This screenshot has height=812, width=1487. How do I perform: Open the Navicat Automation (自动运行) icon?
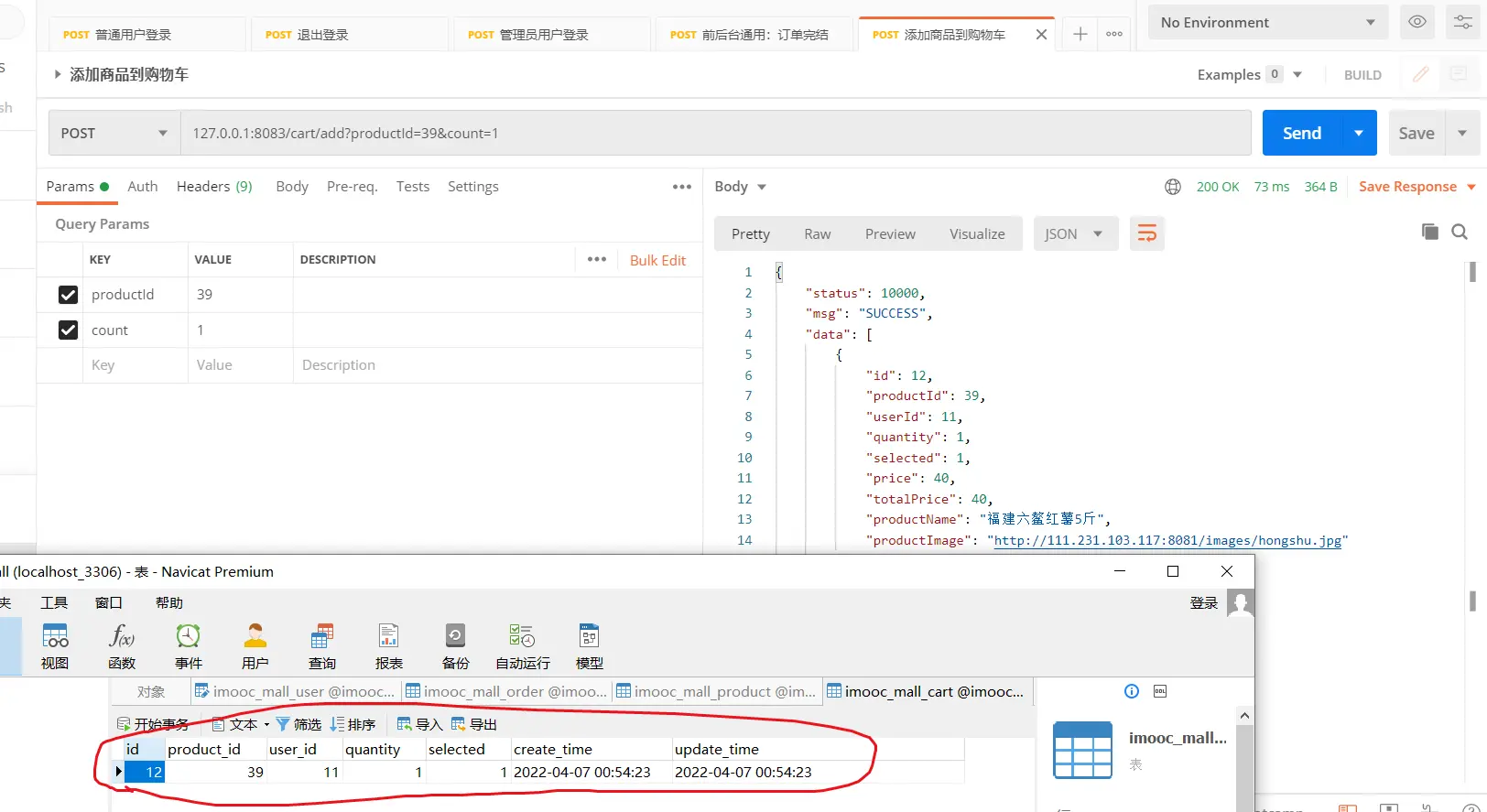click(522, 646)
